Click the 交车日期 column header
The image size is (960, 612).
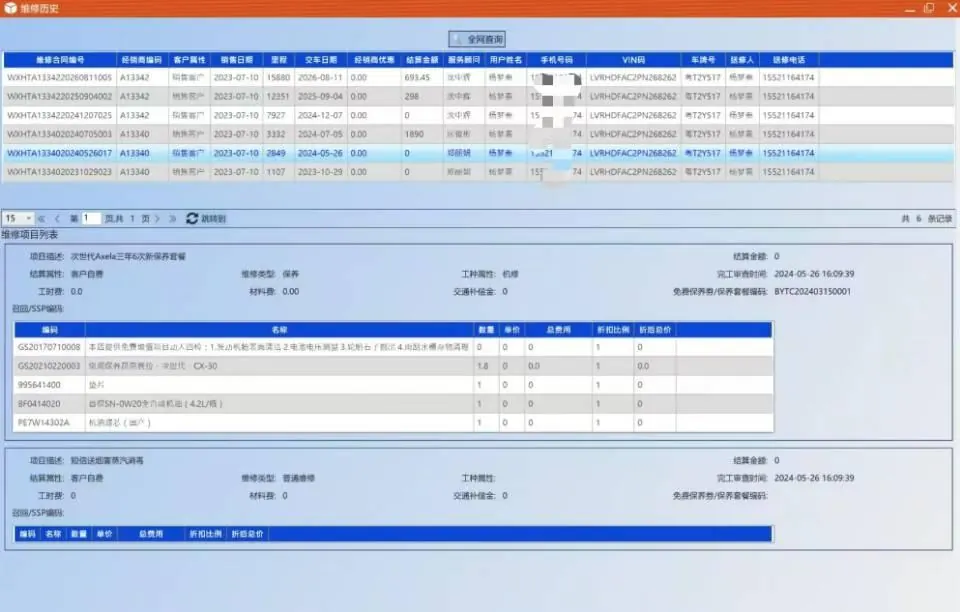[x=321, y=60]
